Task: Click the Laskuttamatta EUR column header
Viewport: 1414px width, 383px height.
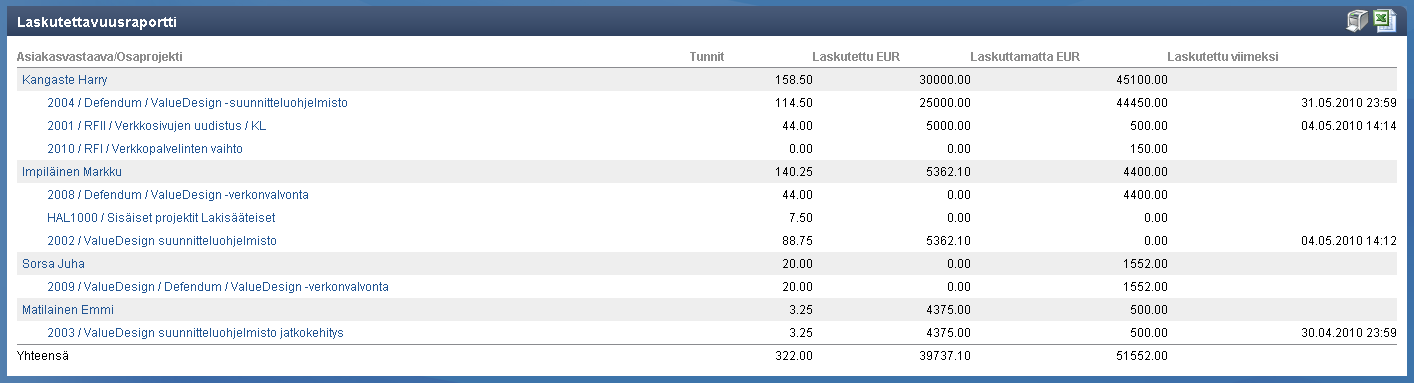Action: 1025,56
